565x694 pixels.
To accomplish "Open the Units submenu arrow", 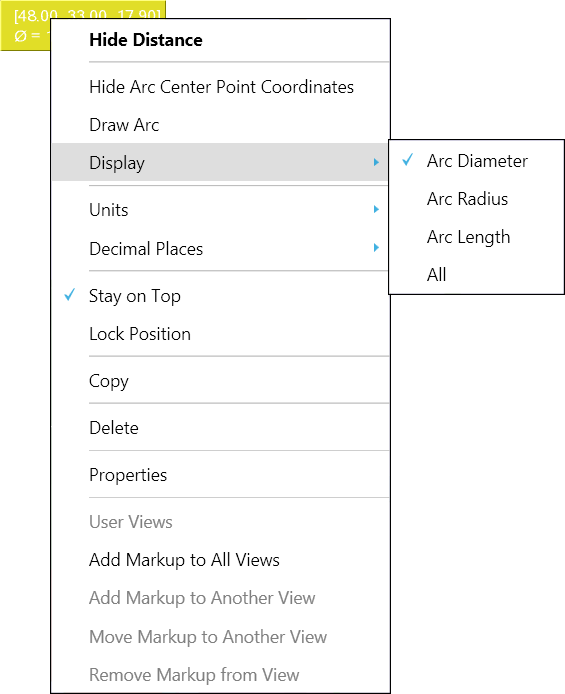I will tap(376, 209).
